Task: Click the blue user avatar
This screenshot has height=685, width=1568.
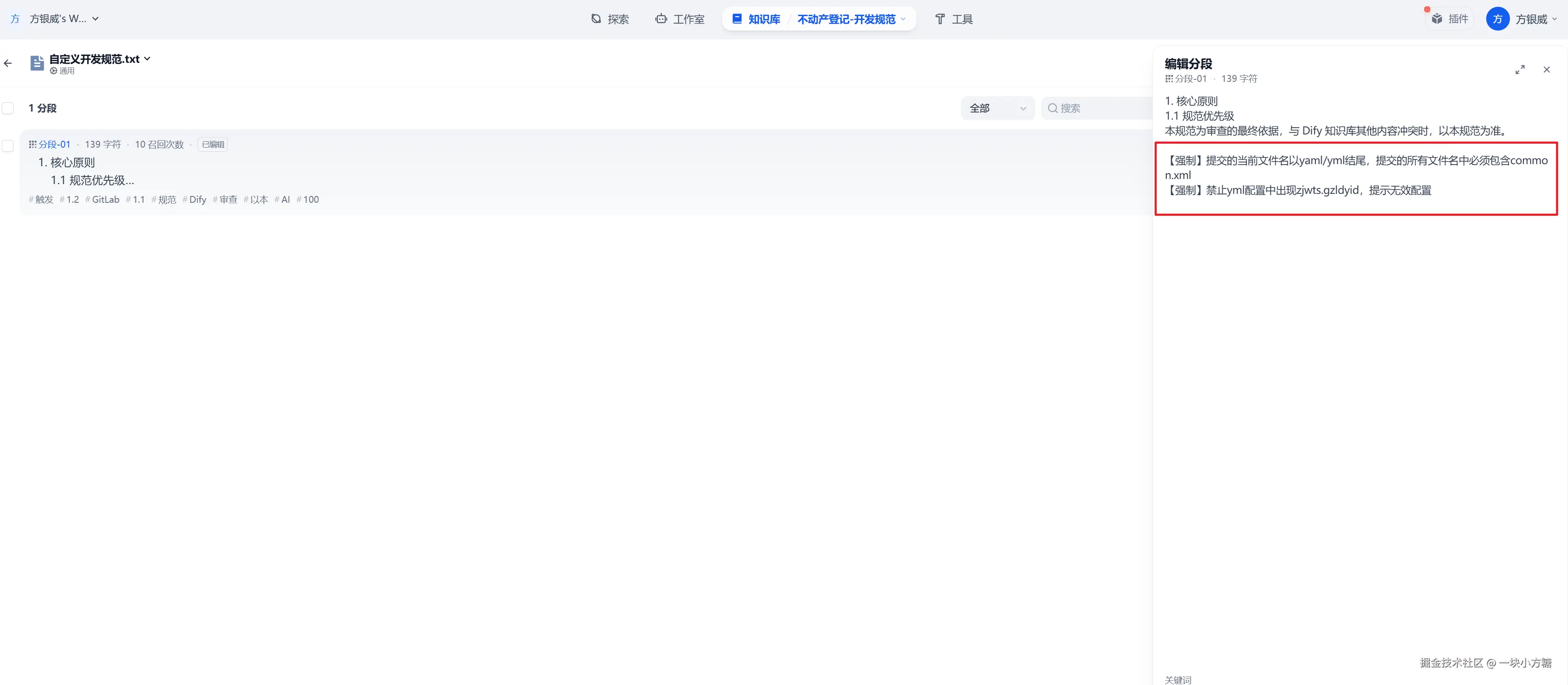Action: (x=1497, y=19)
